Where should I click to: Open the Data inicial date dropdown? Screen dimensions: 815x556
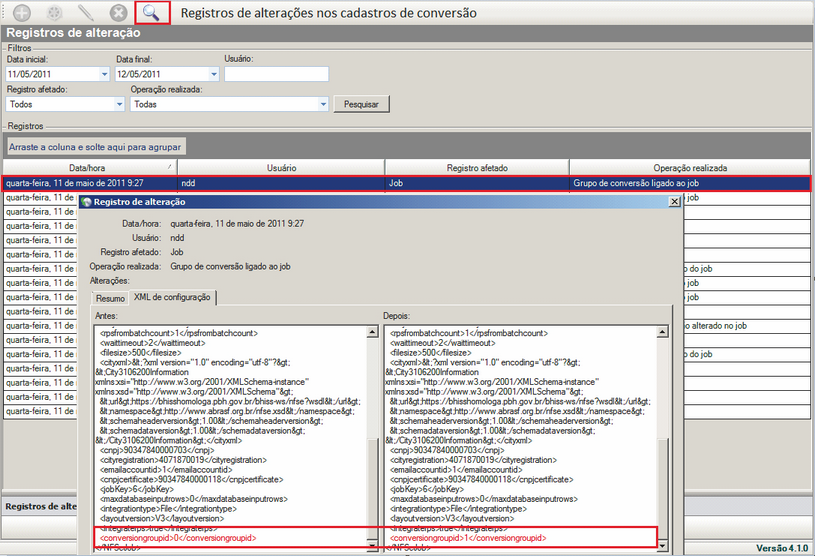tap(104, 74)
